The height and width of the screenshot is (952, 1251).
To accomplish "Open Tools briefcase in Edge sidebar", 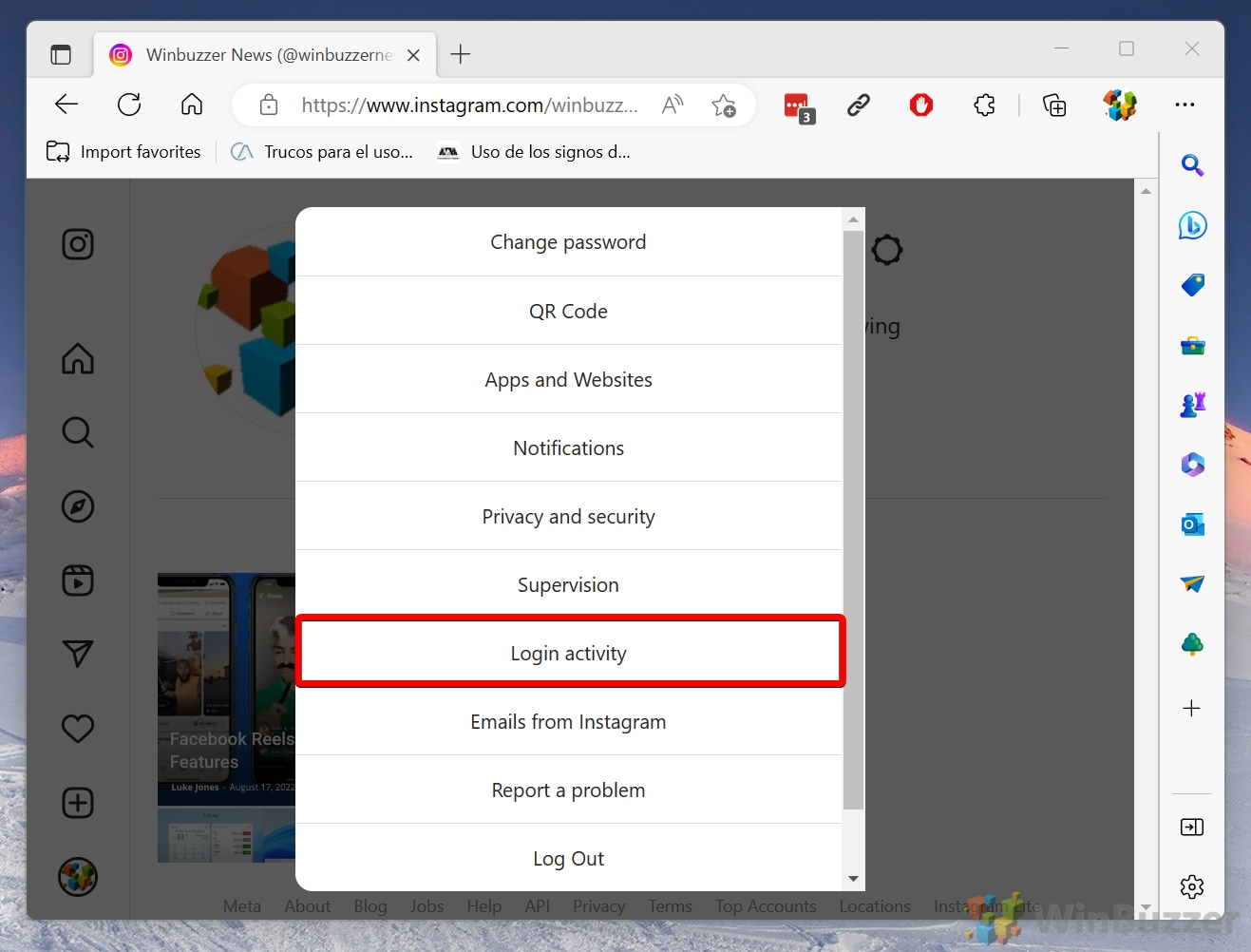I will 1192,346.
